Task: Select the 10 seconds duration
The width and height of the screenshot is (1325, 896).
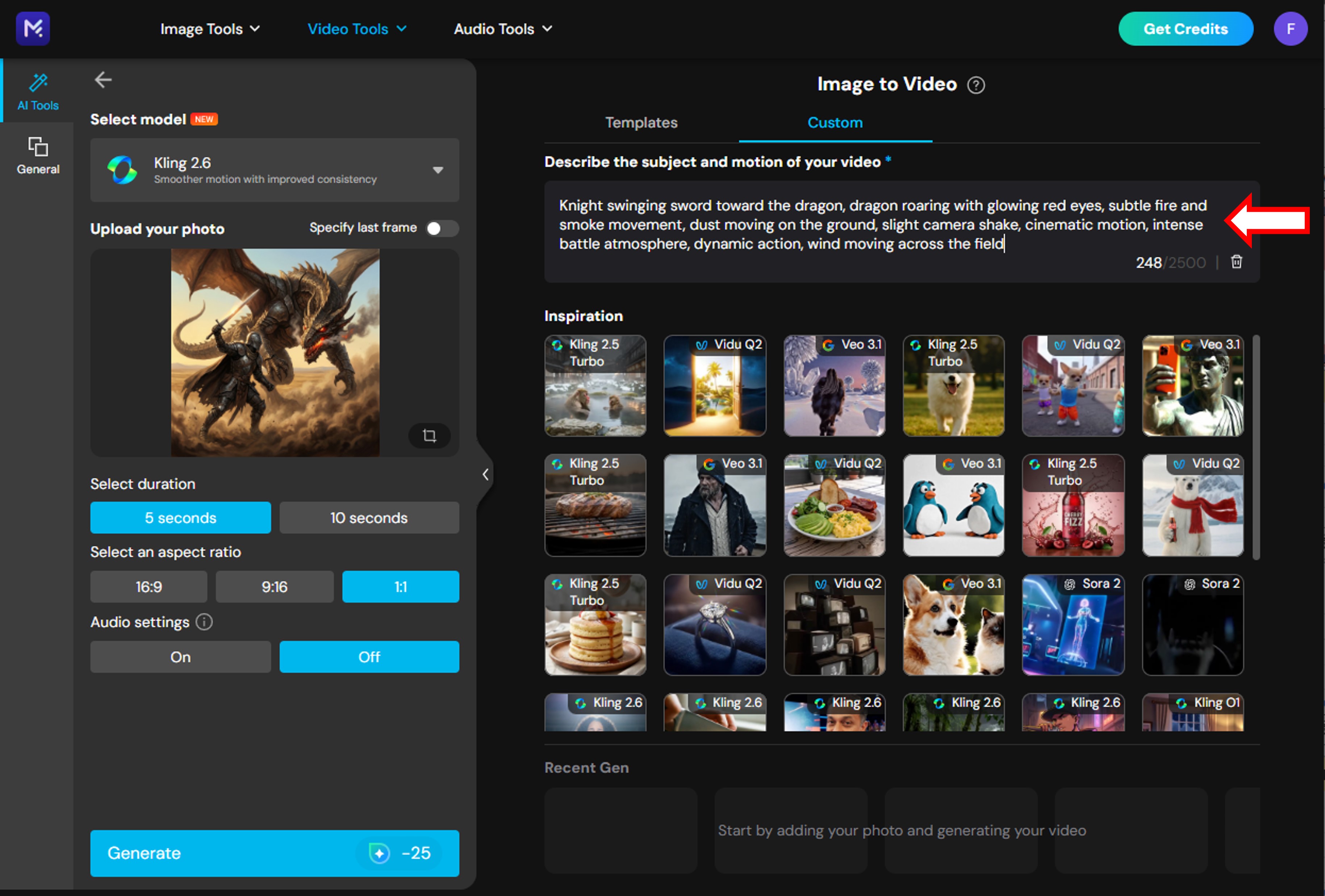Action: [x=369, y=518]
